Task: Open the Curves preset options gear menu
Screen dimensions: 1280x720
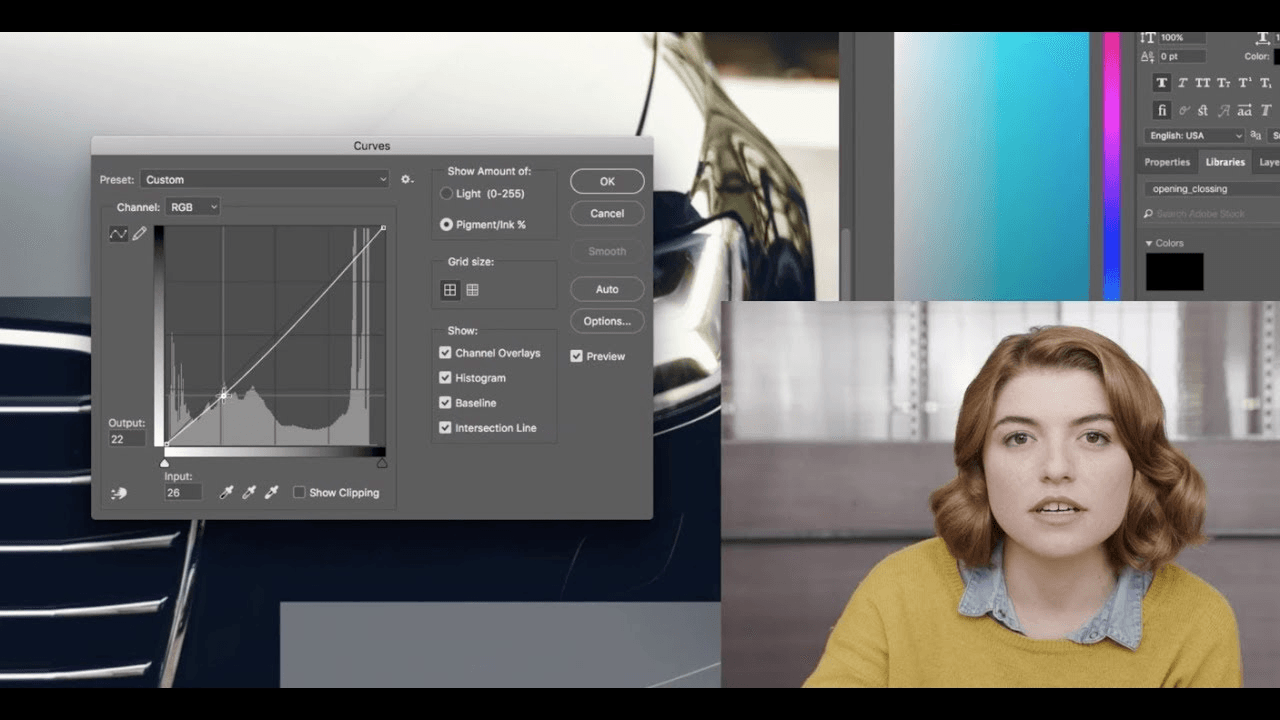Action: (407, 180)
